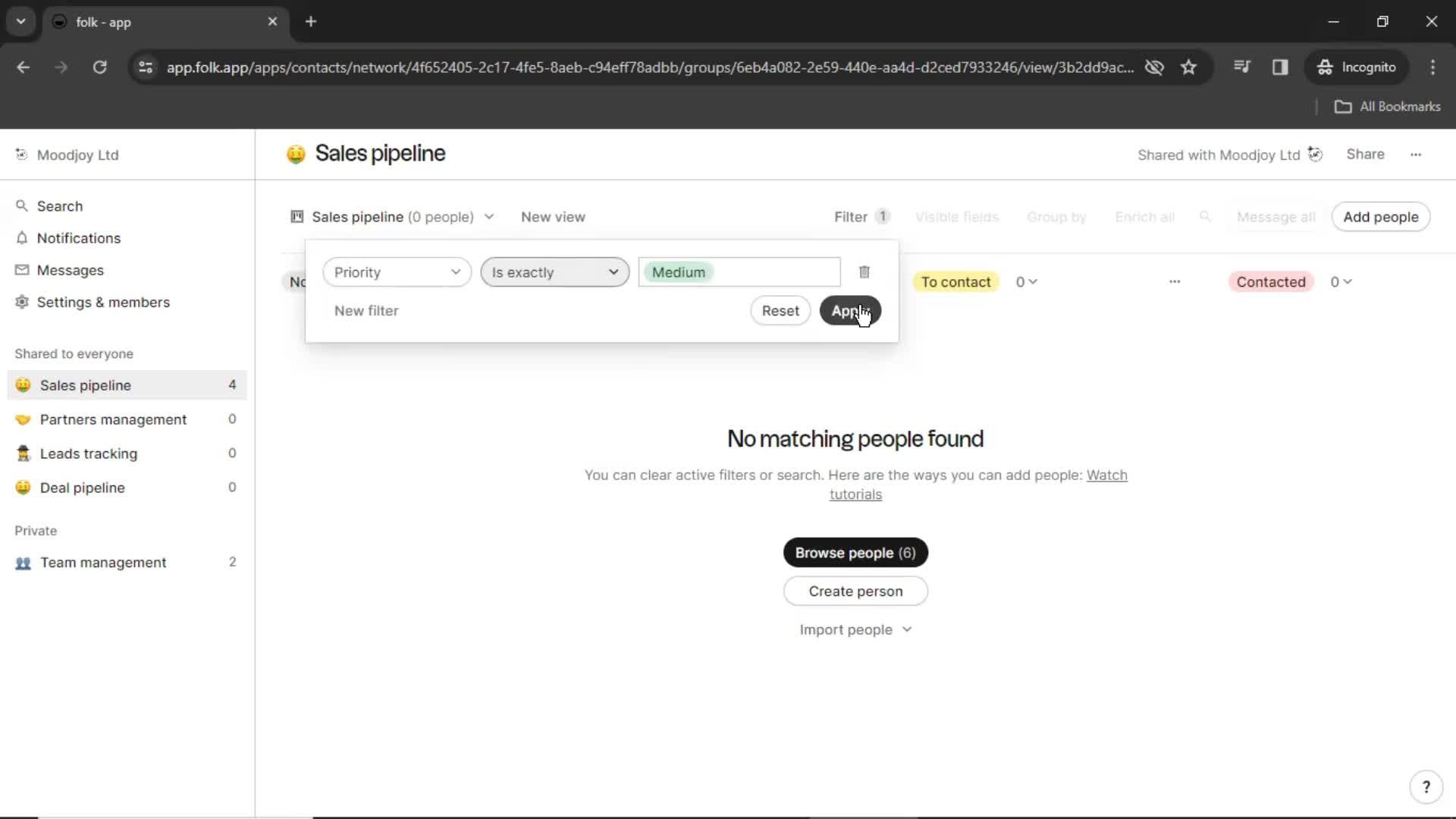Add a New filter
The height and width of the screenshot is (819, 1456).
366,311
